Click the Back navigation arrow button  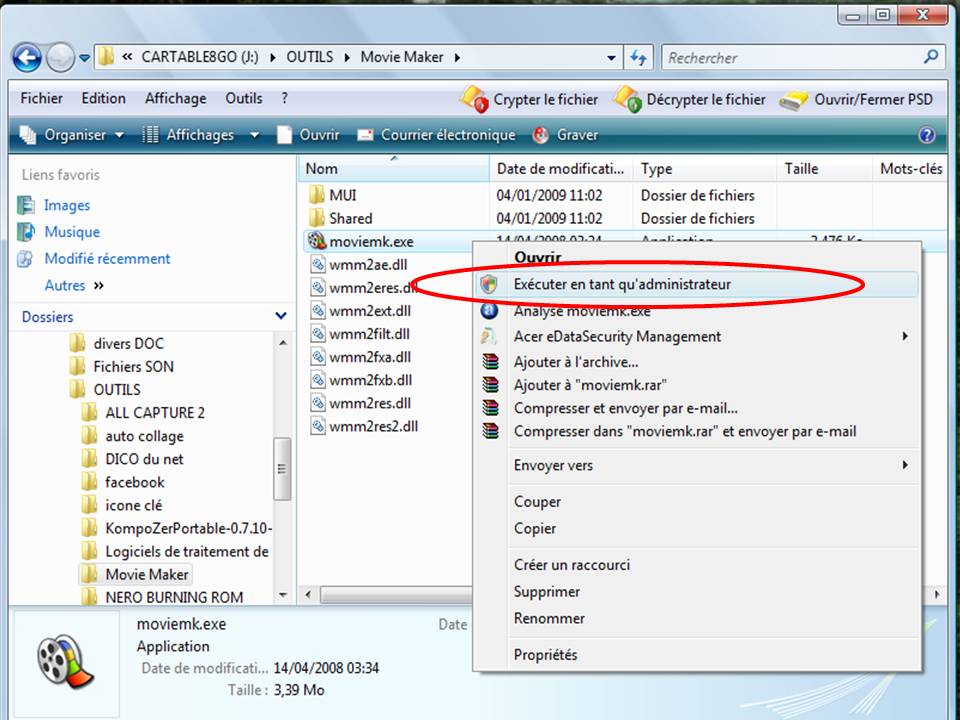27,58
